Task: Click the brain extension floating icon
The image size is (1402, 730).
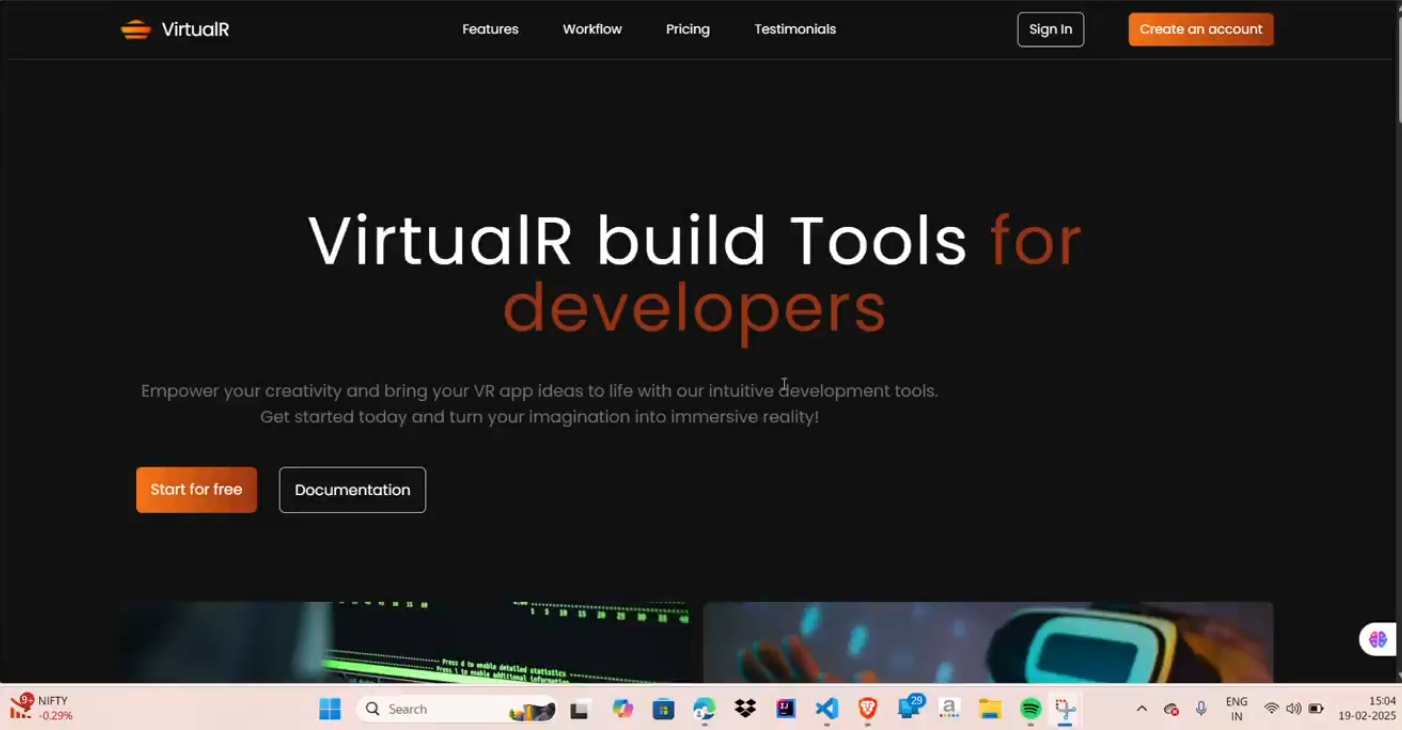Action: pyautogui.click(x=1378, y=639)
